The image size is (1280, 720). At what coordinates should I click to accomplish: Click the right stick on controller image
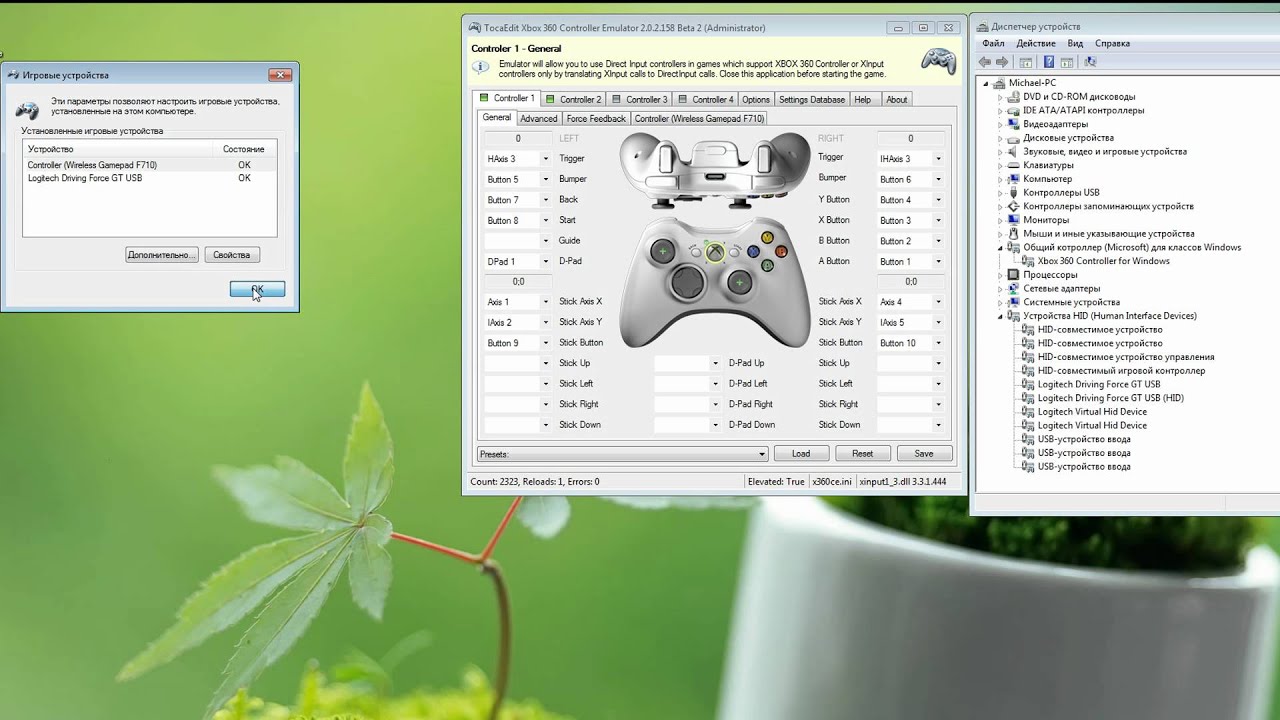(739, 283)
